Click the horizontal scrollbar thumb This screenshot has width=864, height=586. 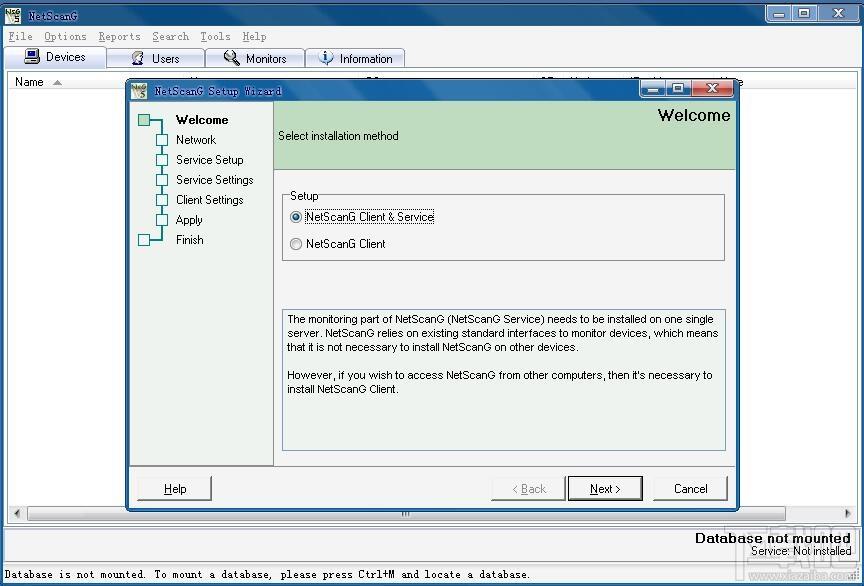406,514
